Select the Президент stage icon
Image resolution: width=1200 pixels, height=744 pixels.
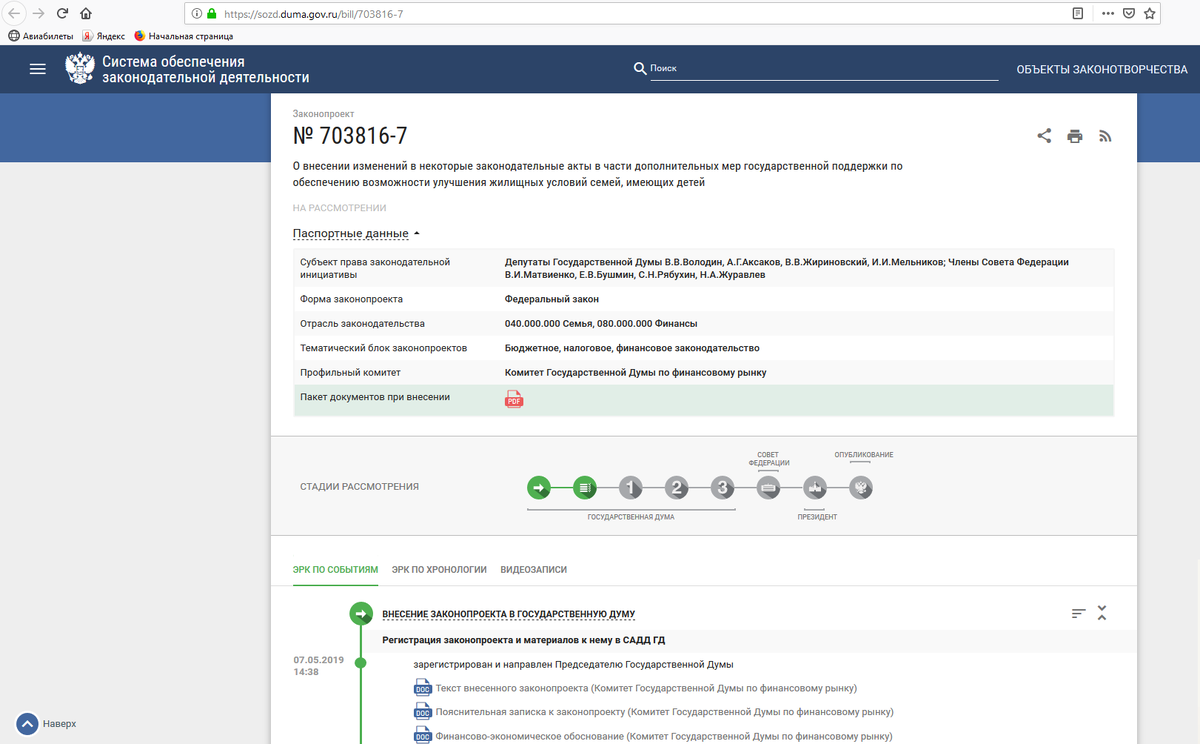[x=815, y=488]
